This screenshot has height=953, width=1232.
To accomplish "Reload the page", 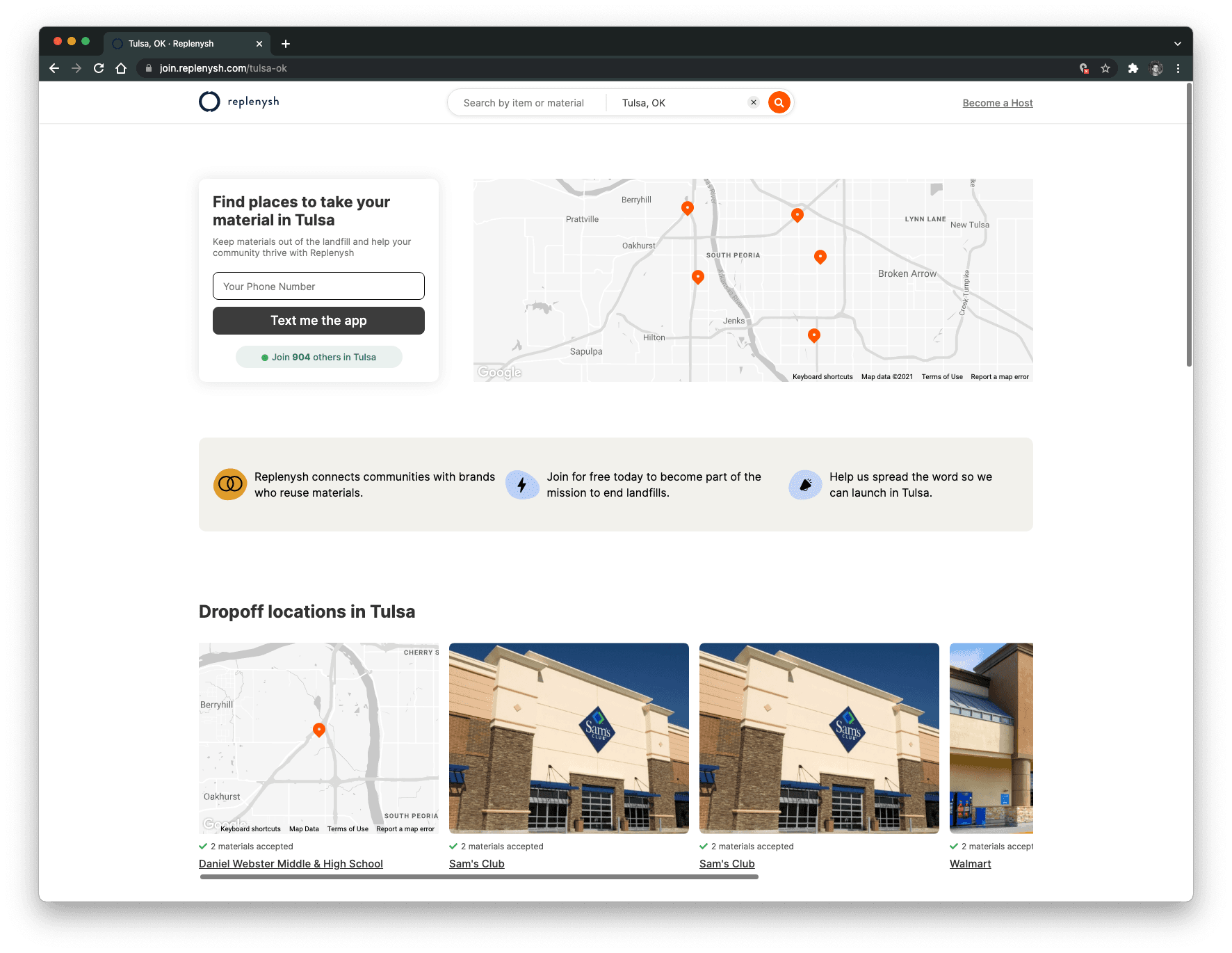I will click(99, 68).
